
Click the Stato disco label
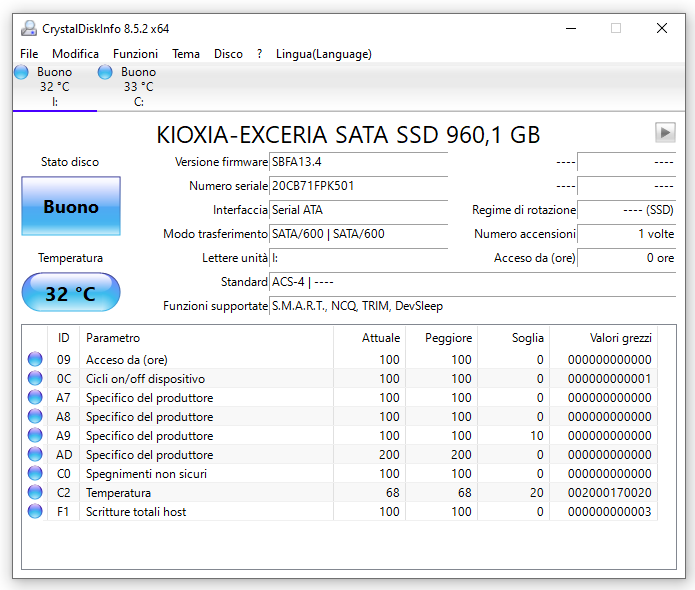point(70,162)
